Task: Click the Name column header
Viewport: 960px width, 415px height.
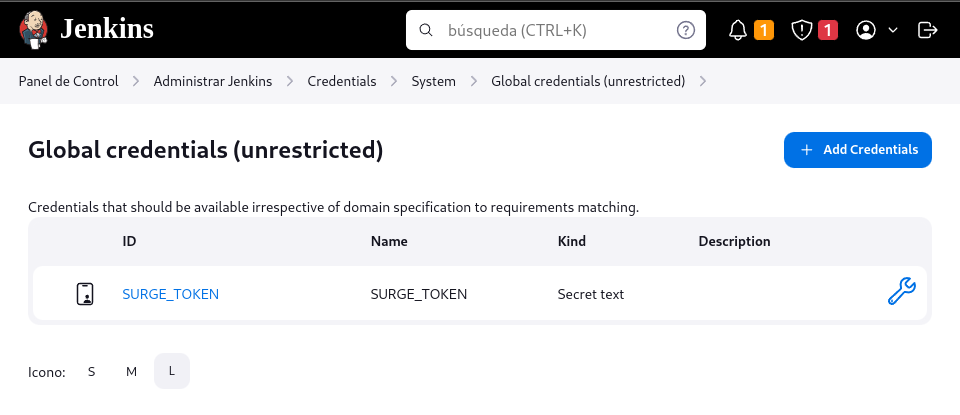Action: pyautogui.click(x=389, y=241)
